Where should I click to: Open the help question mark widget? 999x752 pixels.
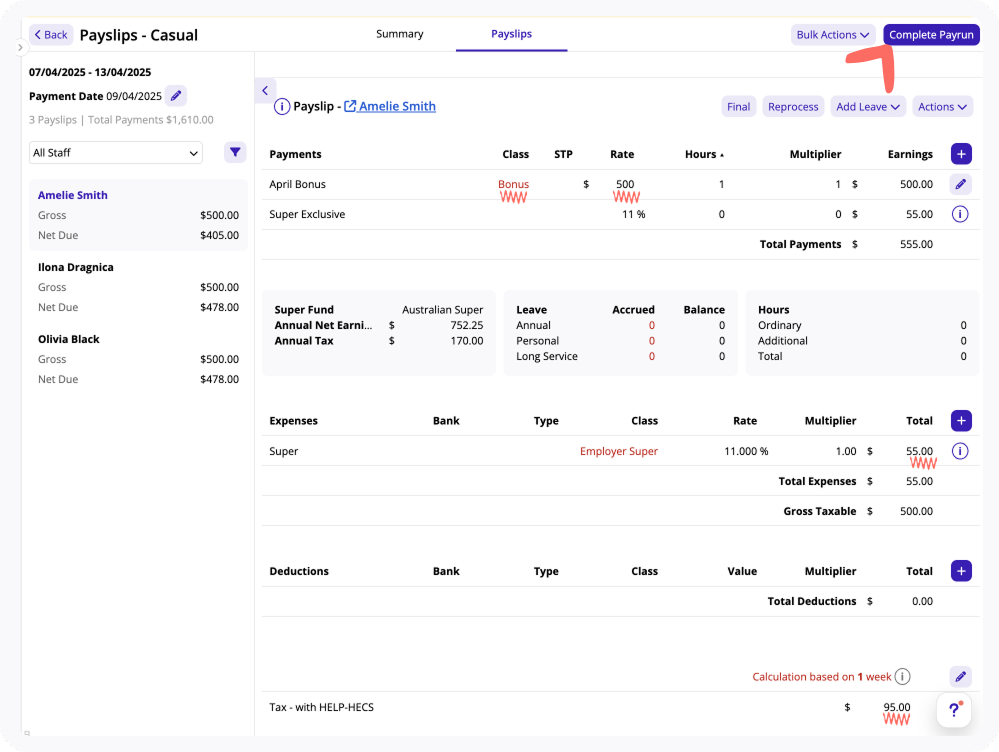(x=954, y=709)
